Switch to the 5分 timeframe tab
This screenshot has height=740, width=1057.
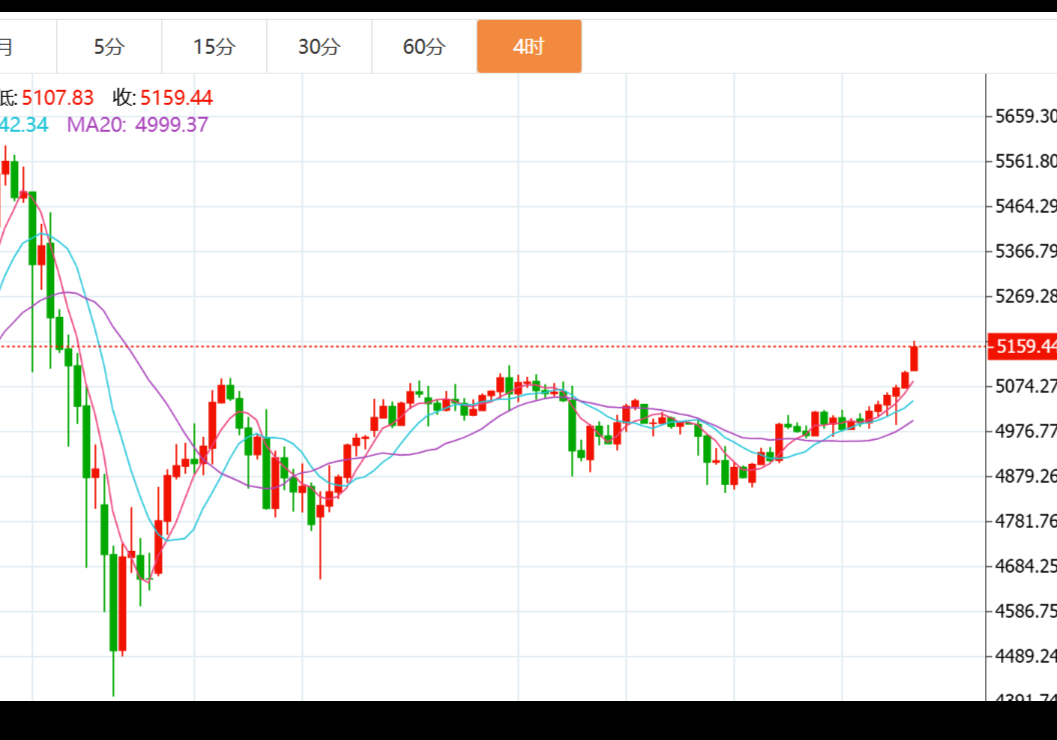point(109,47)
